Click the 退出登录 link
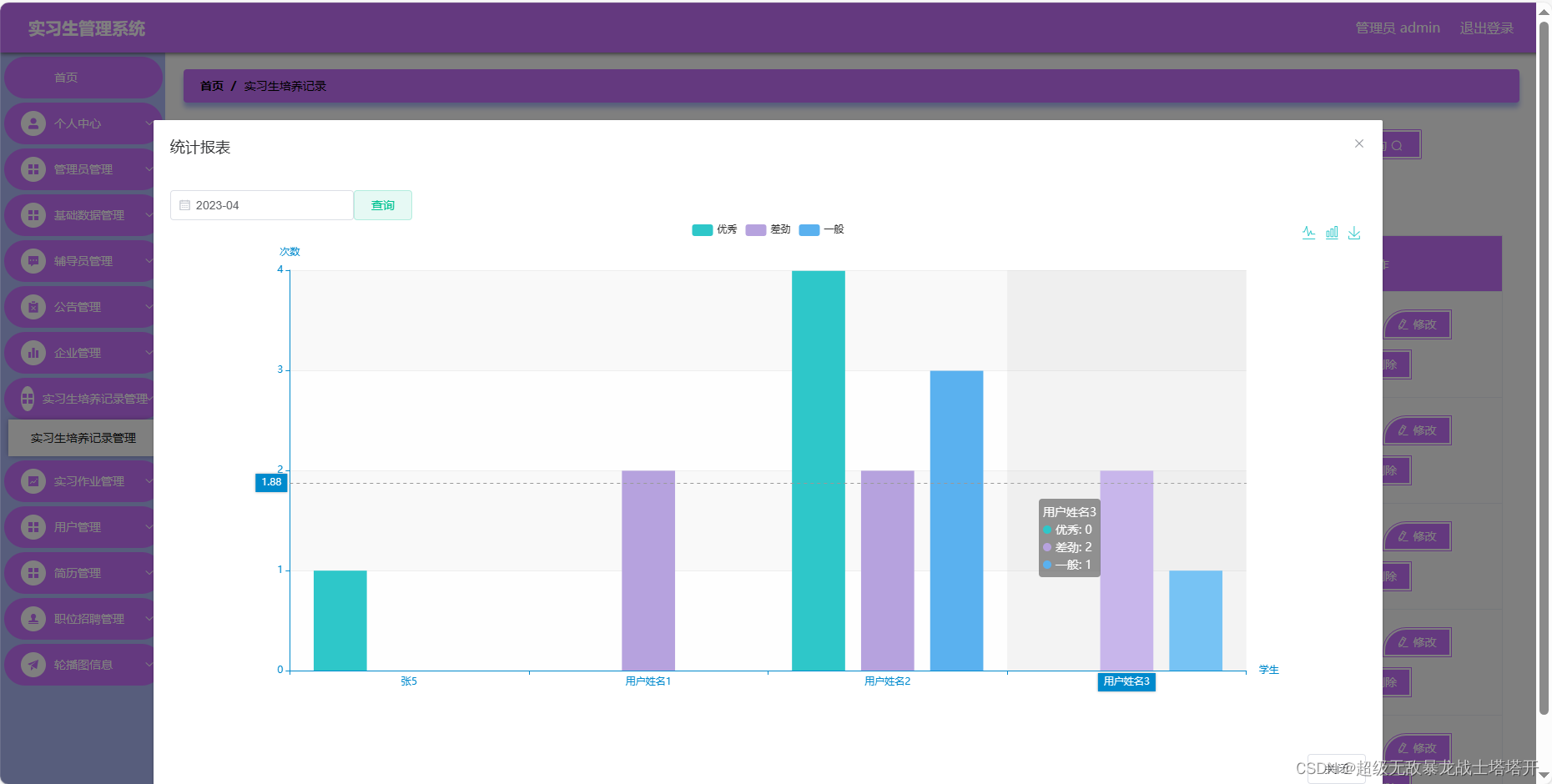Screen dimensions: 1552x784 pos(1486,28)
